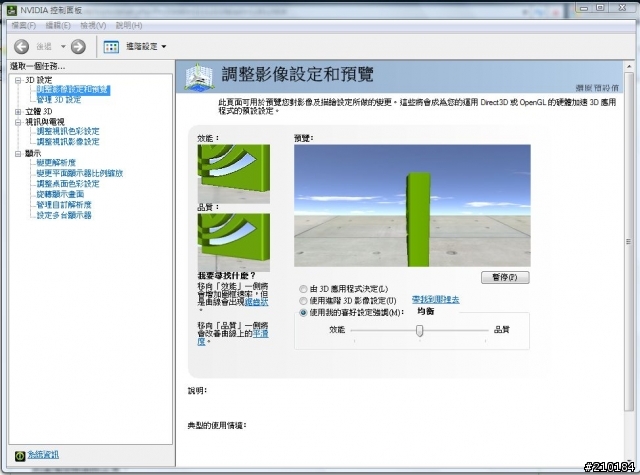Viewport: 640px width, 475px height.
Task: Select 使用我的喜好設定強調 radio button
Action: [x=303, y=313]
